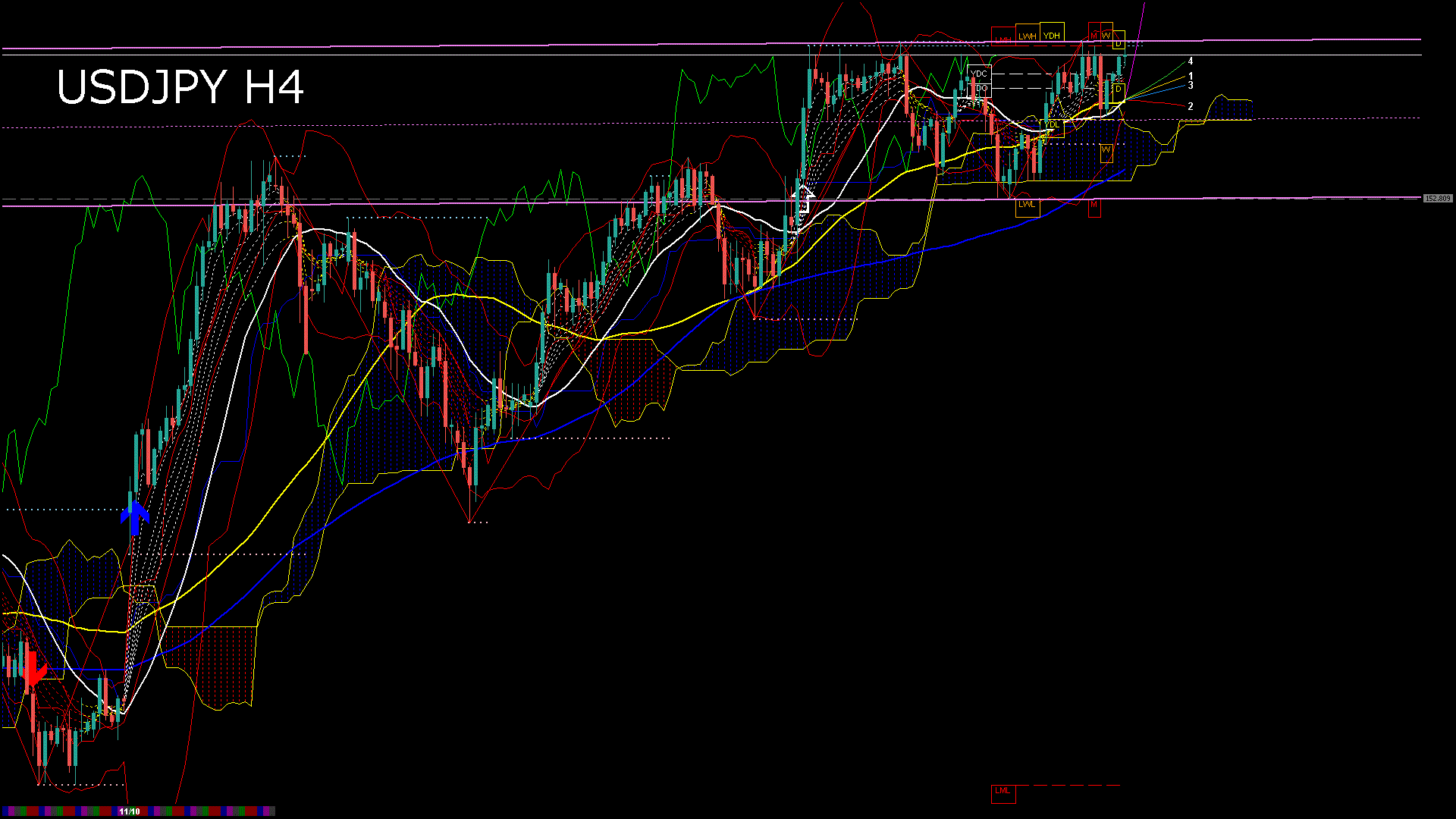
Task: Select the YDH yesterday-high marker
Action: coord(1052,36)
